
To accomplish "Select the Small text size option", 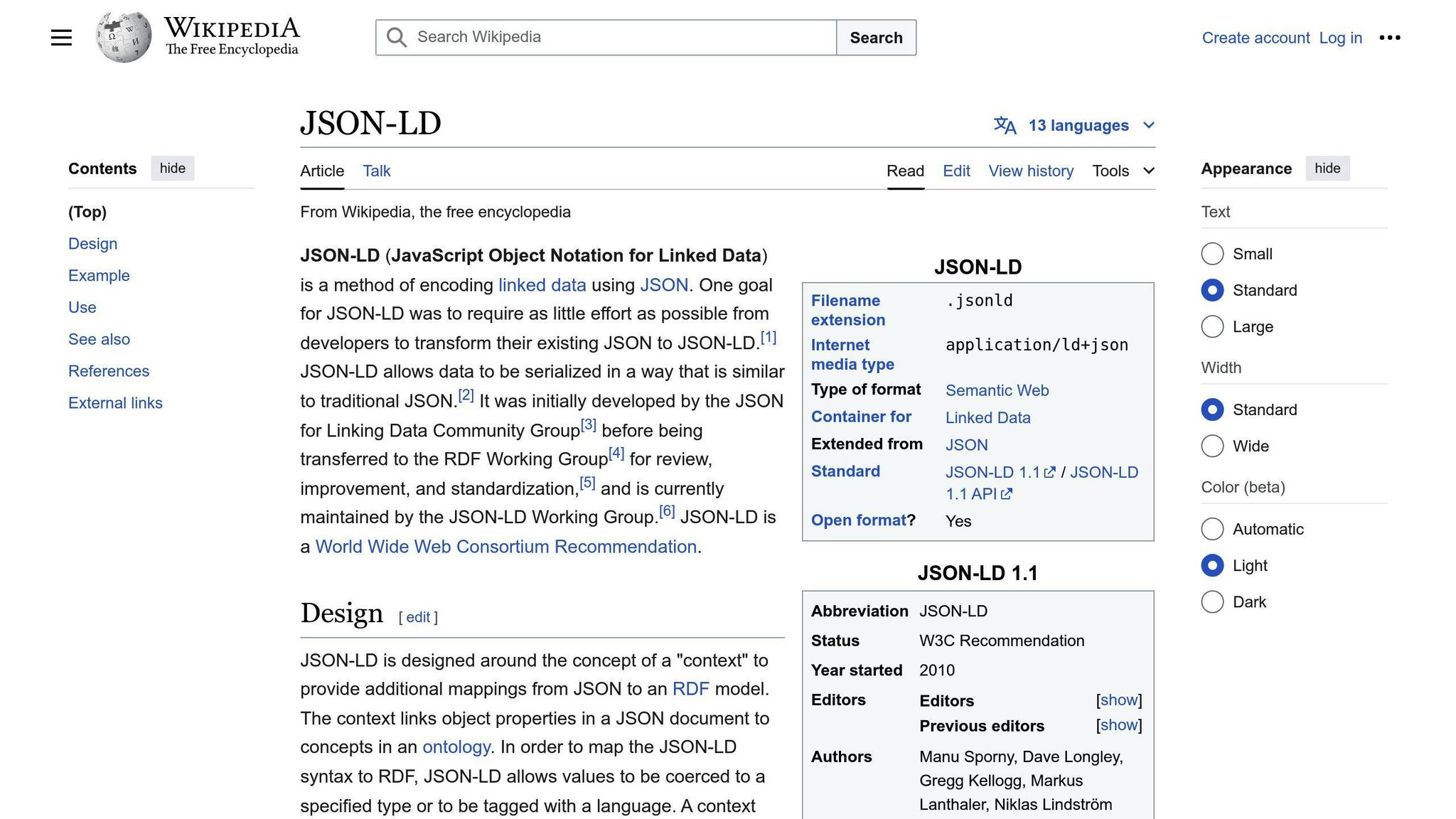I will coord(1212,254).
